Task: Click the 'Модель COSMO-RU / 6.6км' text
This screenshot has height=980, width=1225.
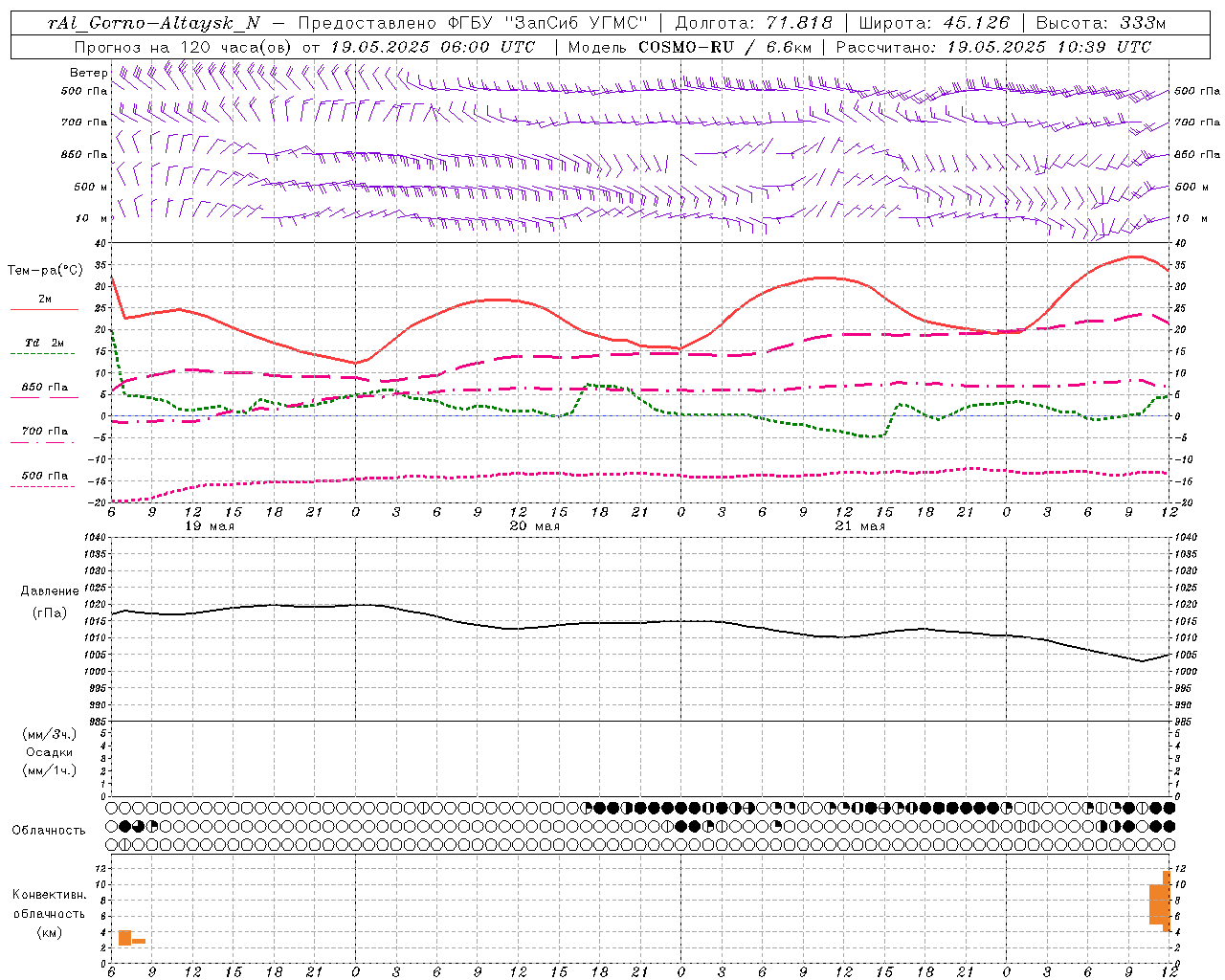Action: coord(690,47)
